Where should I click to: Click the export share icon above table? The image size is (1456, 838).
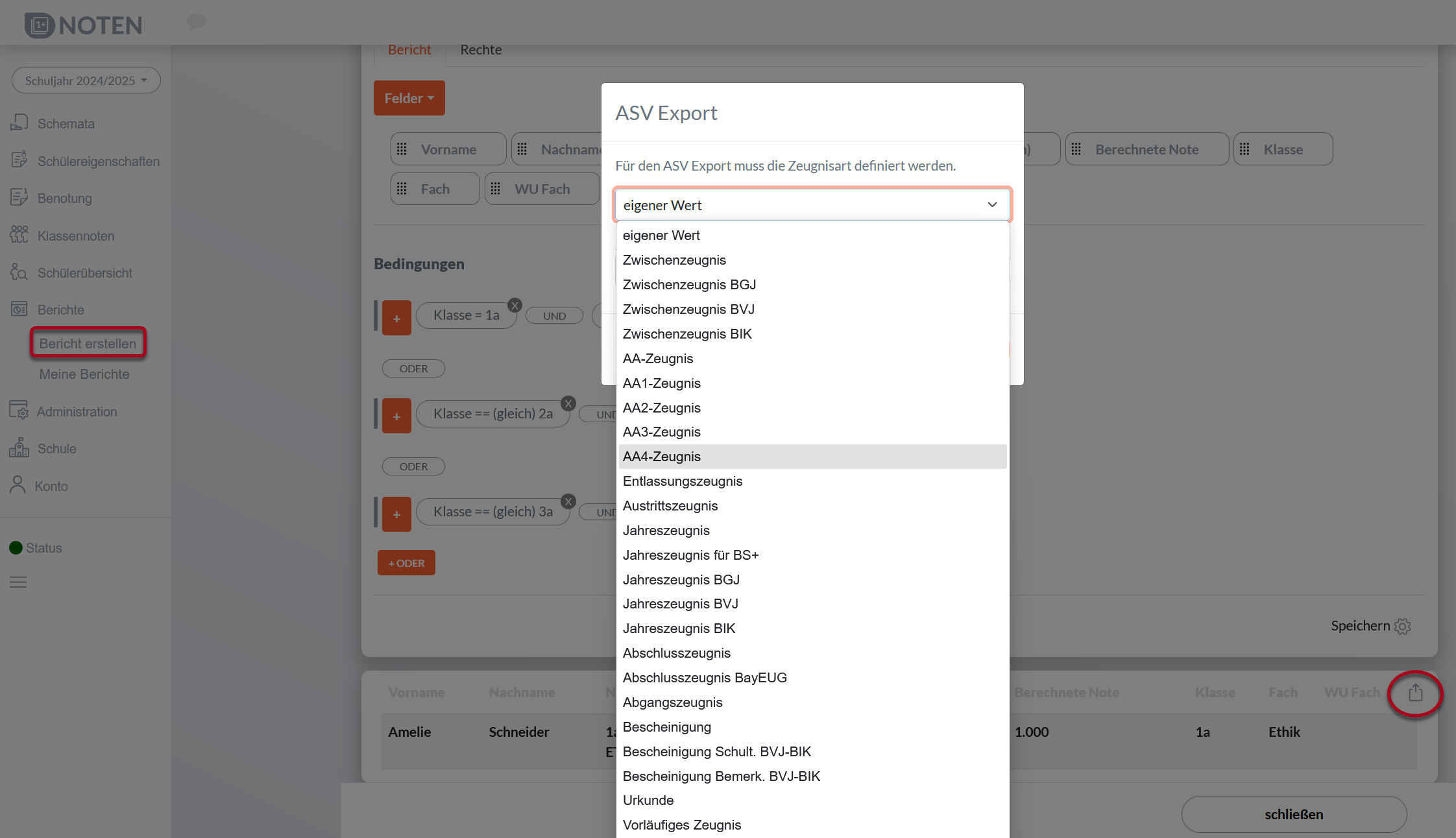click(x=1415, y=693)
